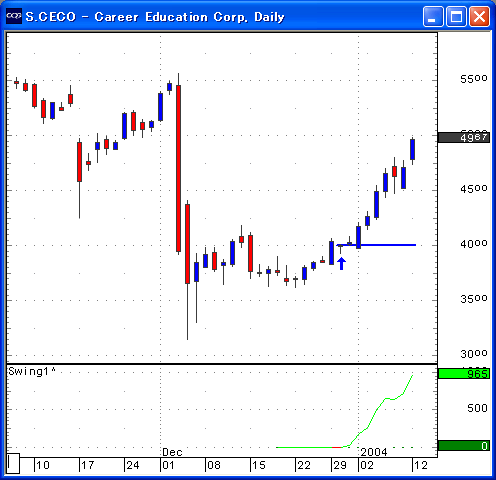Click the CQG icon in title bar
This screenshot has height=480, width=496.
click(14, 16)
